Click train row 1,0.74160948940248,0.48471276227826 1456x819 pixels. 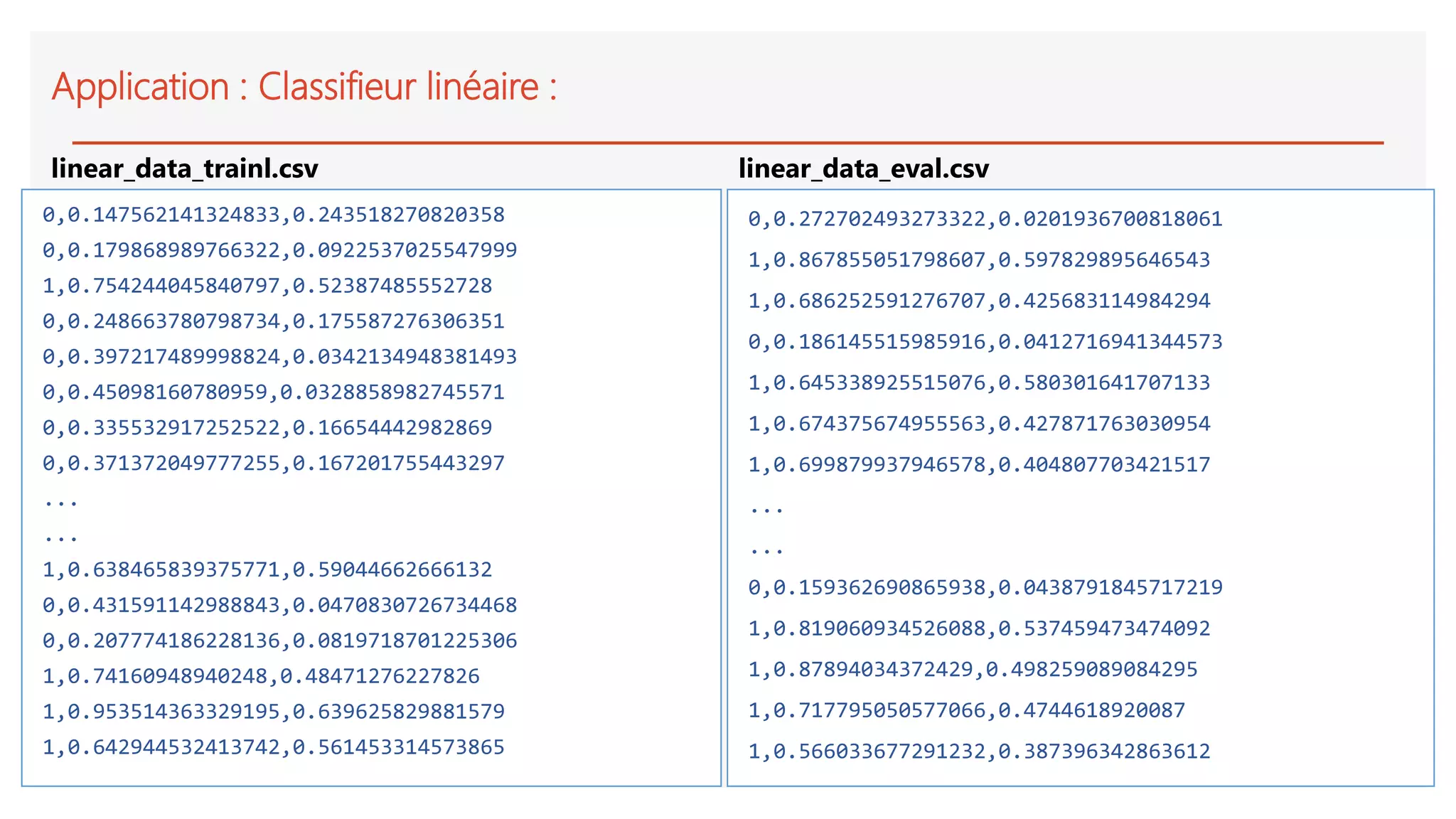[261, 676]
